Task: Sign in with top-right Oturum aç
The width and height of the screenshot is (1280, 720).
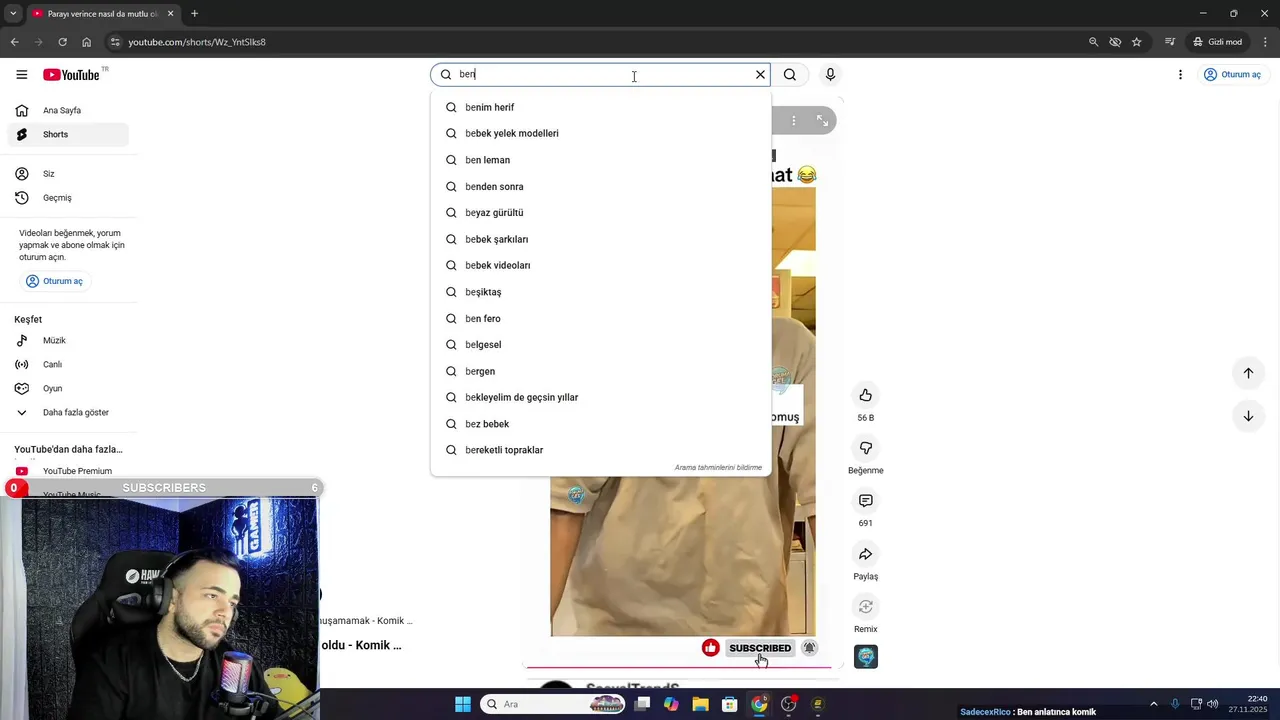Action: click(x=1232, y=75)
